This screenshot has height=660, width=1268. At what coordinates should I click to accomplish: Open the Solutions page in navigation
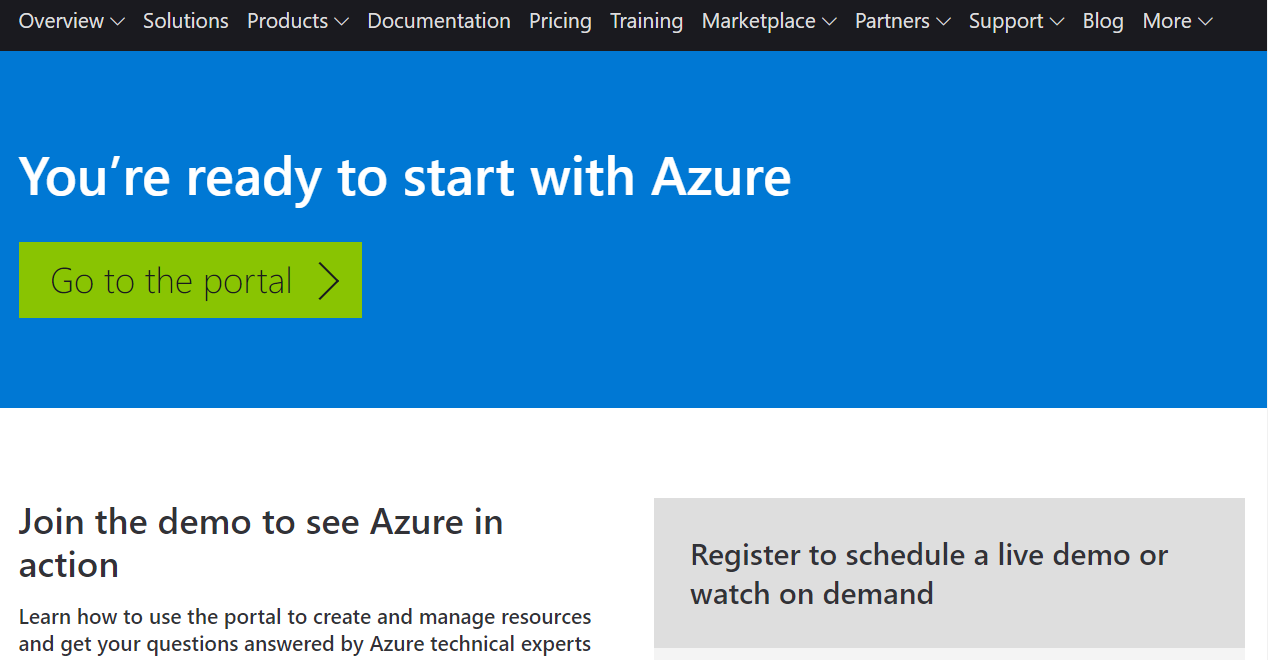(185, 21)
